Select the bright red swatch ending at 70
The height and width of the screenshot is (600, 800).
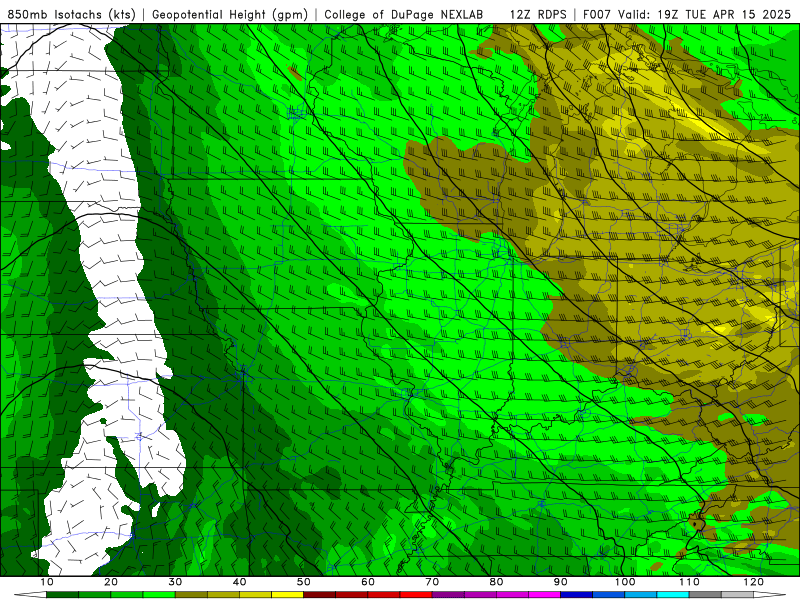(416, 595)
